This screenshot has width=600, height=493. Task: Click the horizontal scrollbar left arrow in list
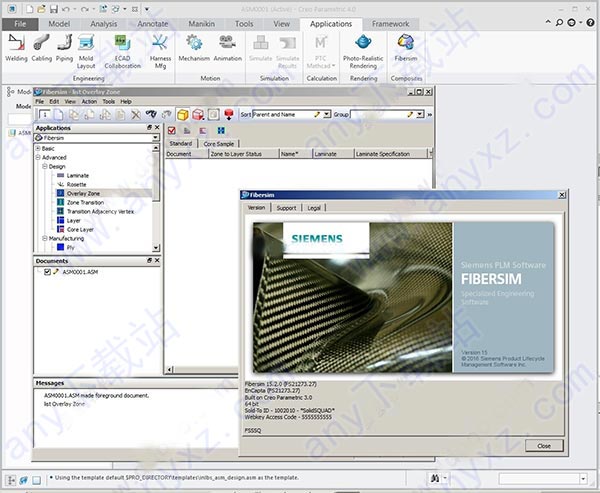pyautogui.click(x=170, y=369)
